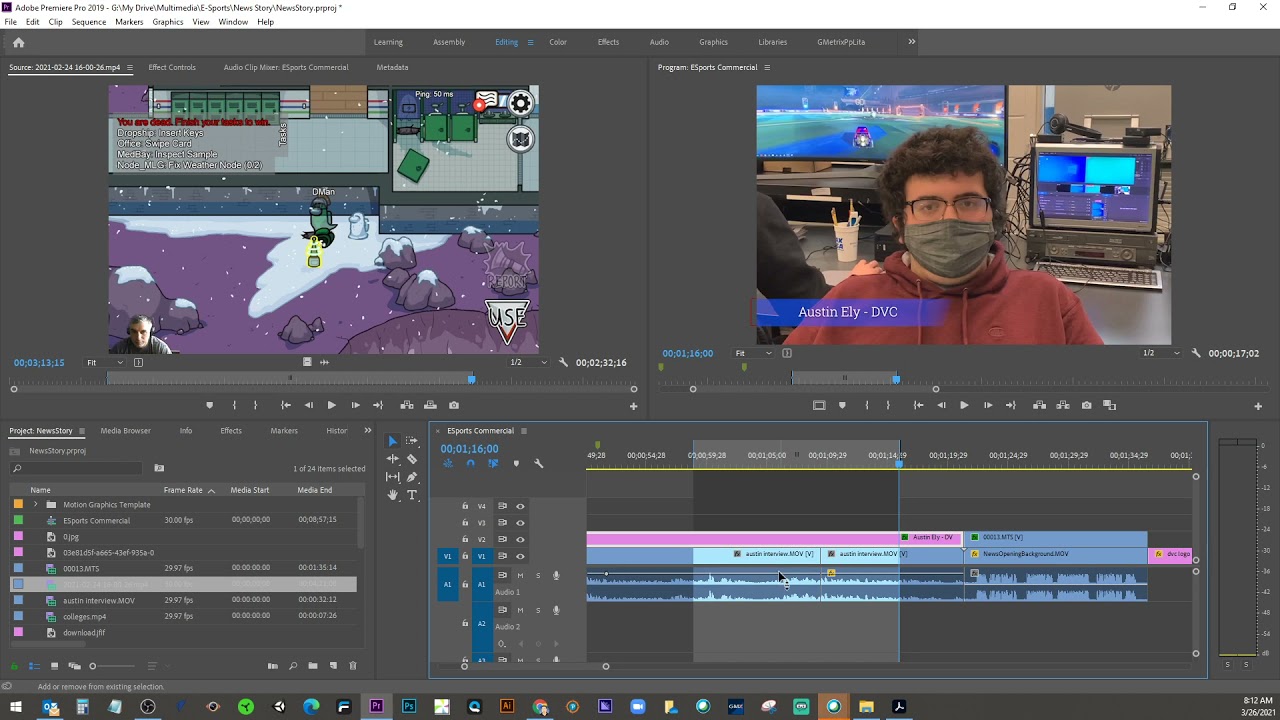Step forward one frame in Program monitor

coord(988,405)
